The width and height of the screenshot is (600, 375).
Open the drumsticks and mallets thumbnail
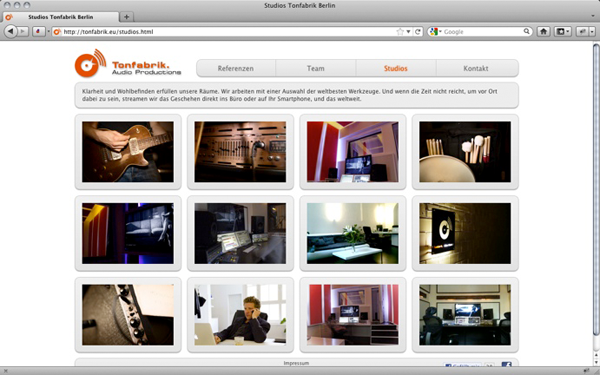(x=465, y=152)
